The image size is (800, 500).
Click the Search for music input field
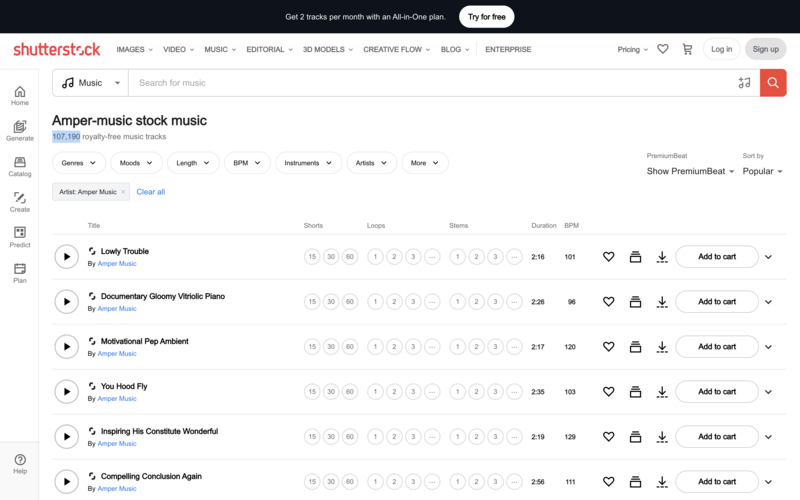point(430,83)
